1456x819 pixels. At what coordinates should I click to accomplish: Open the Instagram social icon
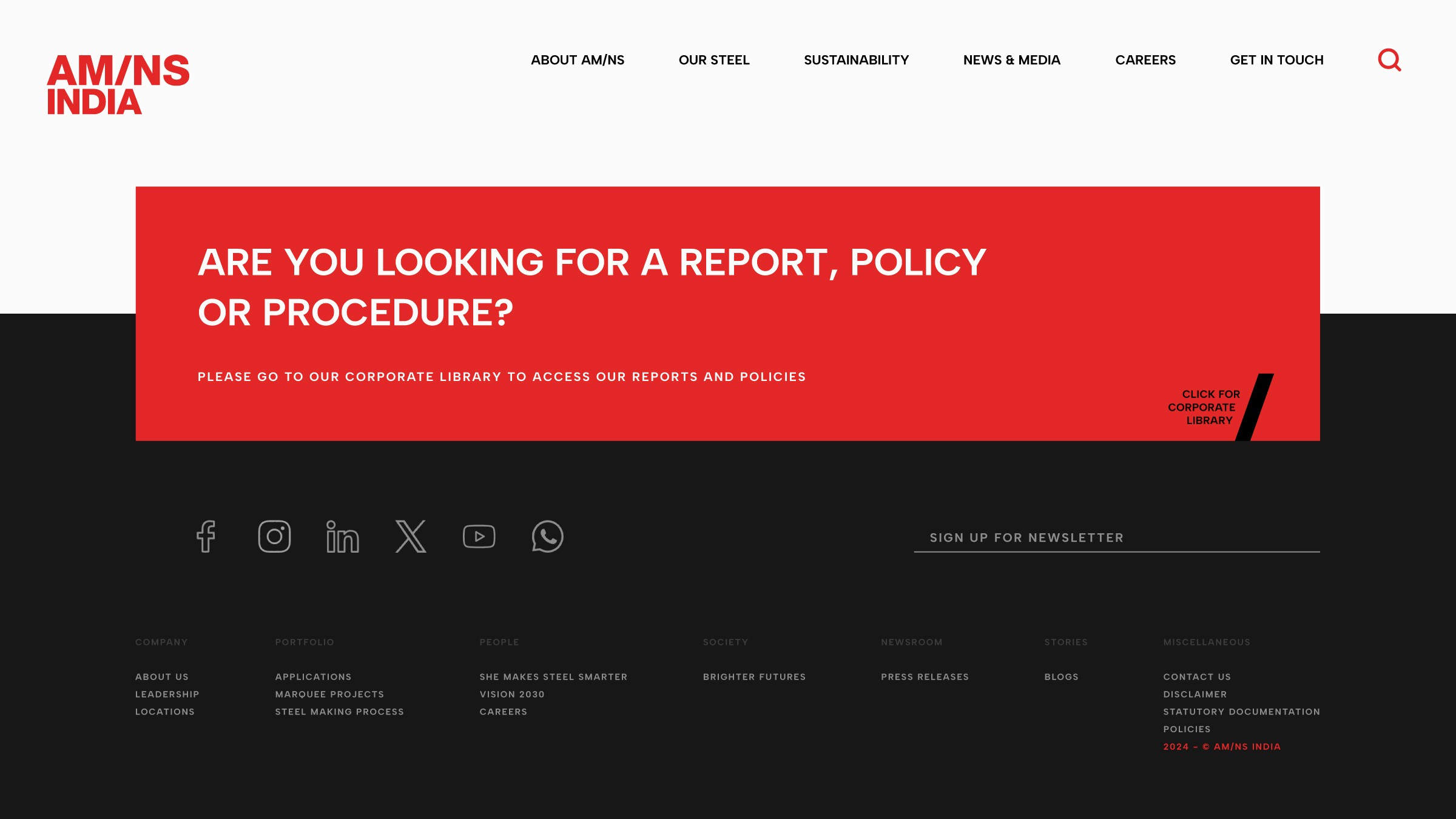pos(274,536)
